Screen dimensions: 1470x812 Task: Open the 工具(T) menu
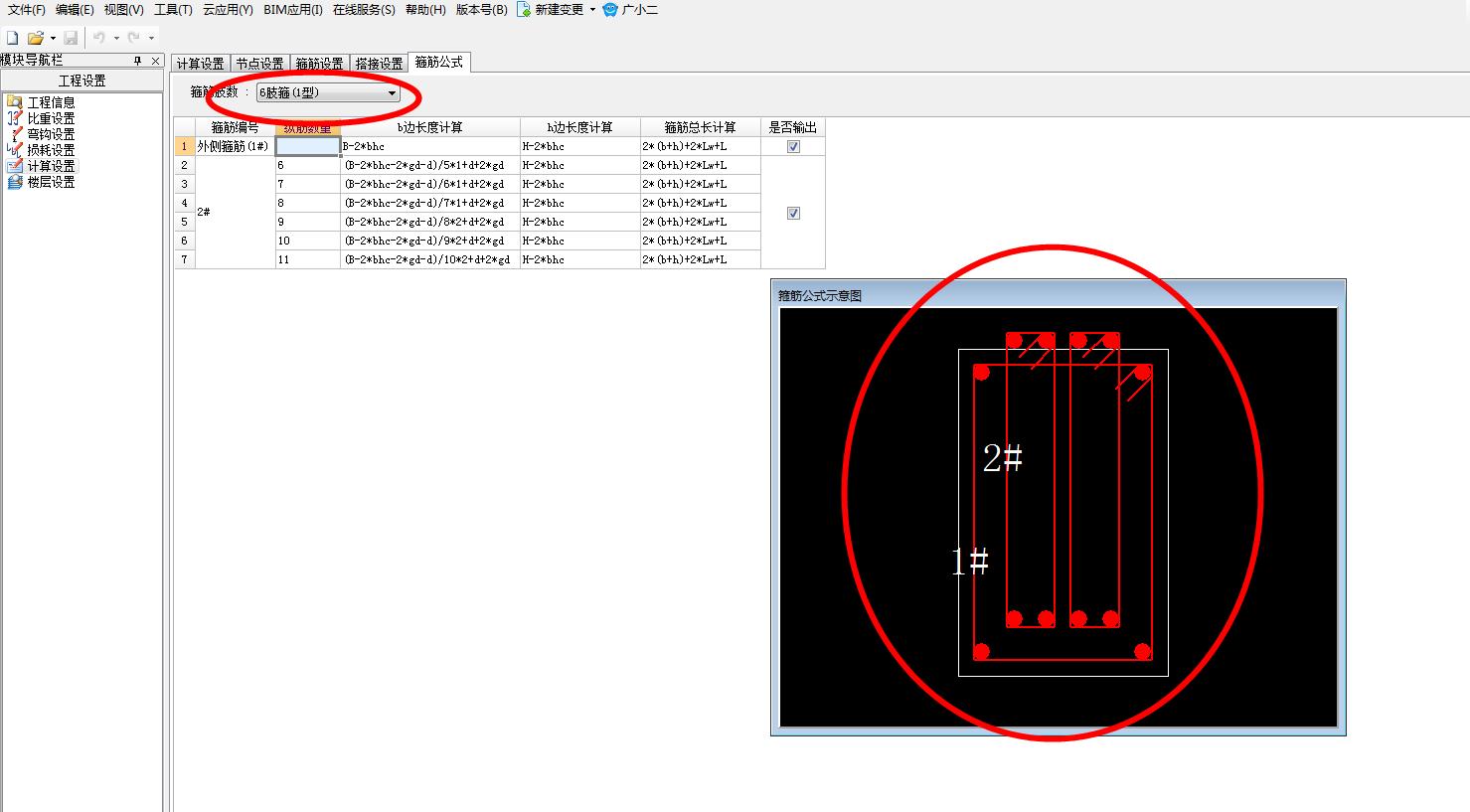pyautogui.click(x=173, y=9)
